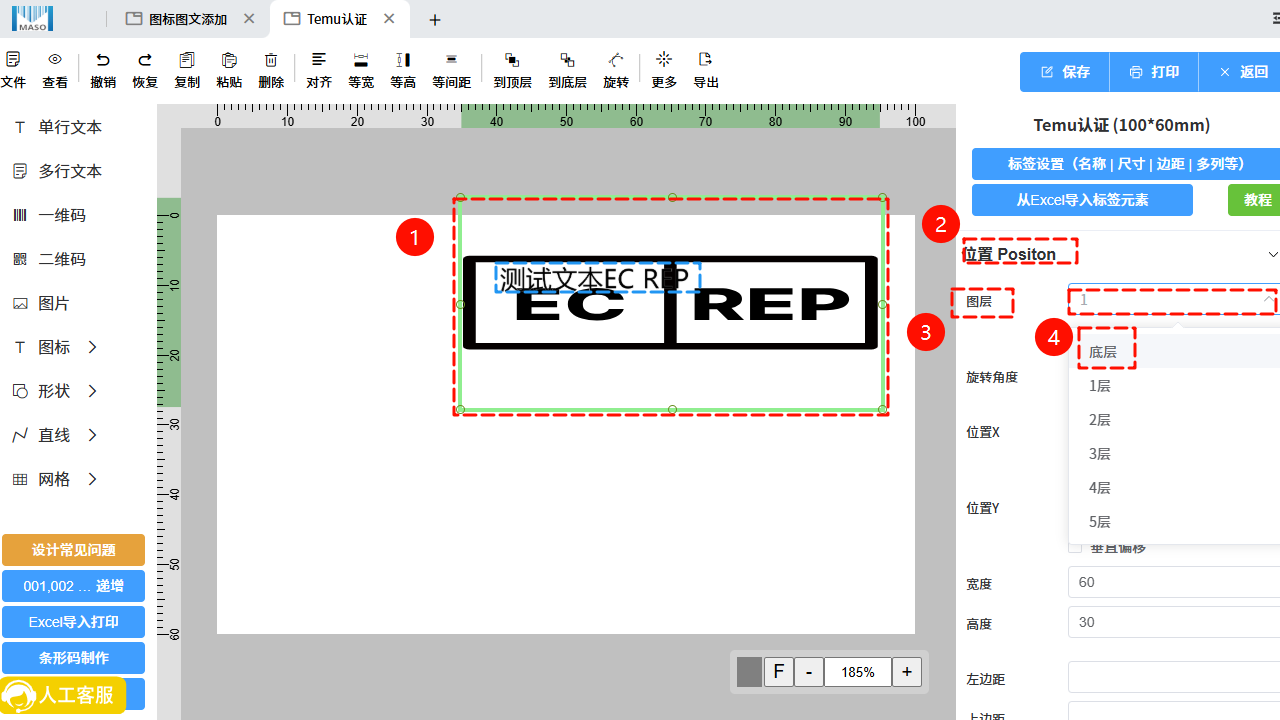The image size is (1280, 720).
Task: Copy using the 复制 icon
Action: pyautogui.click(x=187, y=60)
